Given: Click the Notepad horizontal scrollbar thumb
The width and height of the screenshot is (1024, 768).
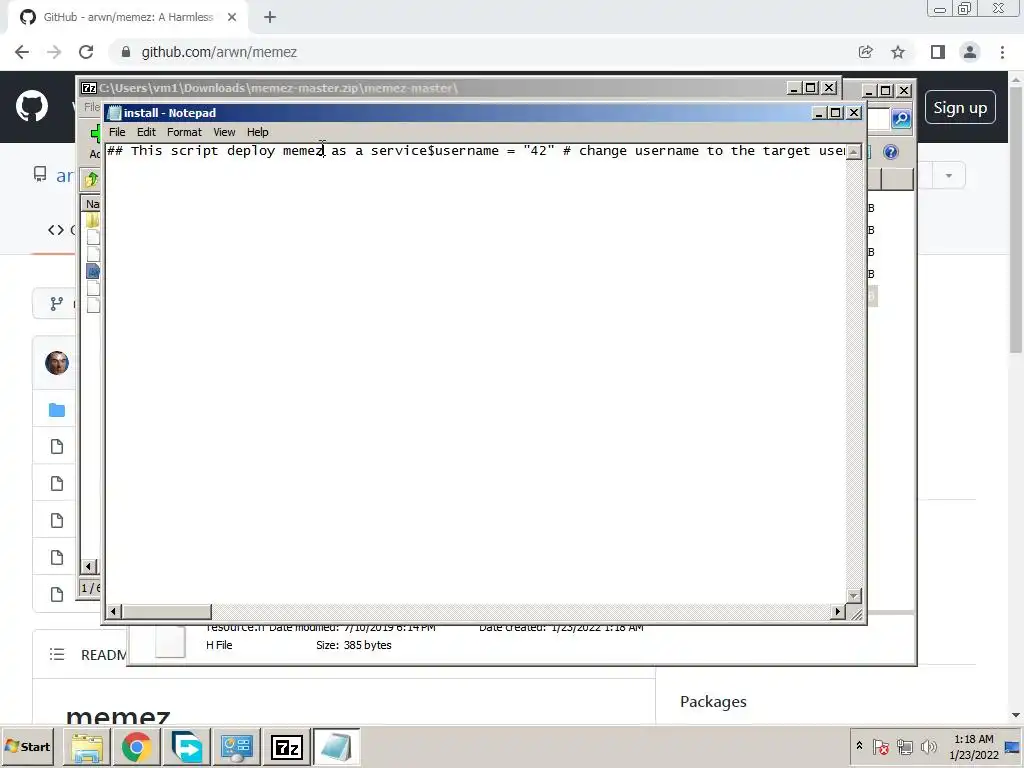Looking at the screenshot, I should (x=167, y=612).
